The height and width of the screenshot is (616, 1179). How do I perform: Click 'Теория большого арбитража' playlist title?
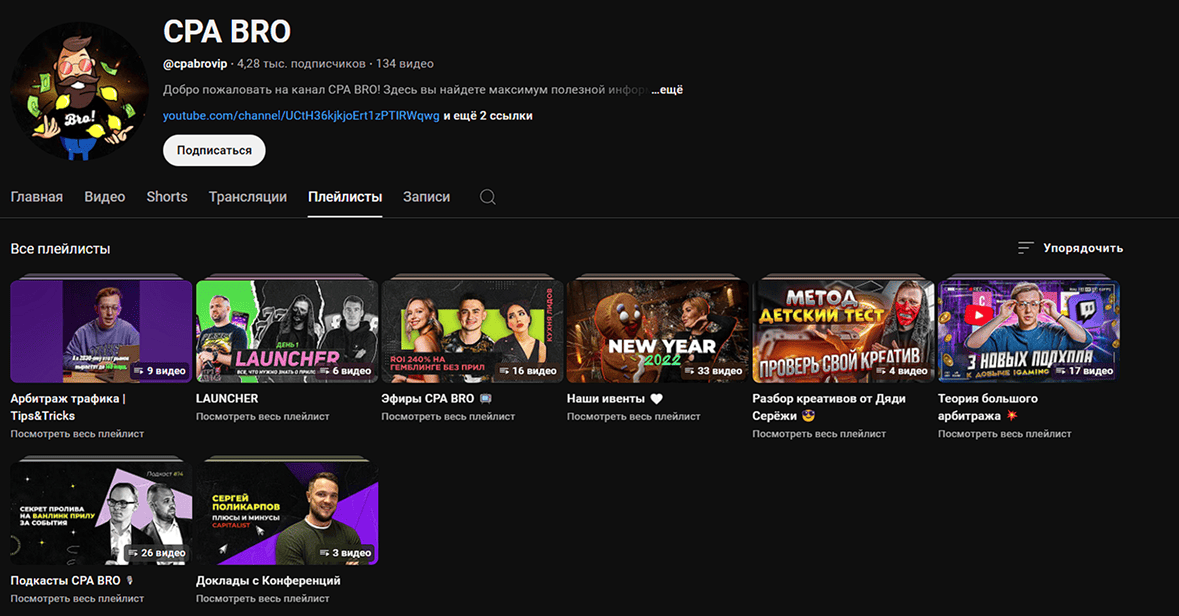987,407
